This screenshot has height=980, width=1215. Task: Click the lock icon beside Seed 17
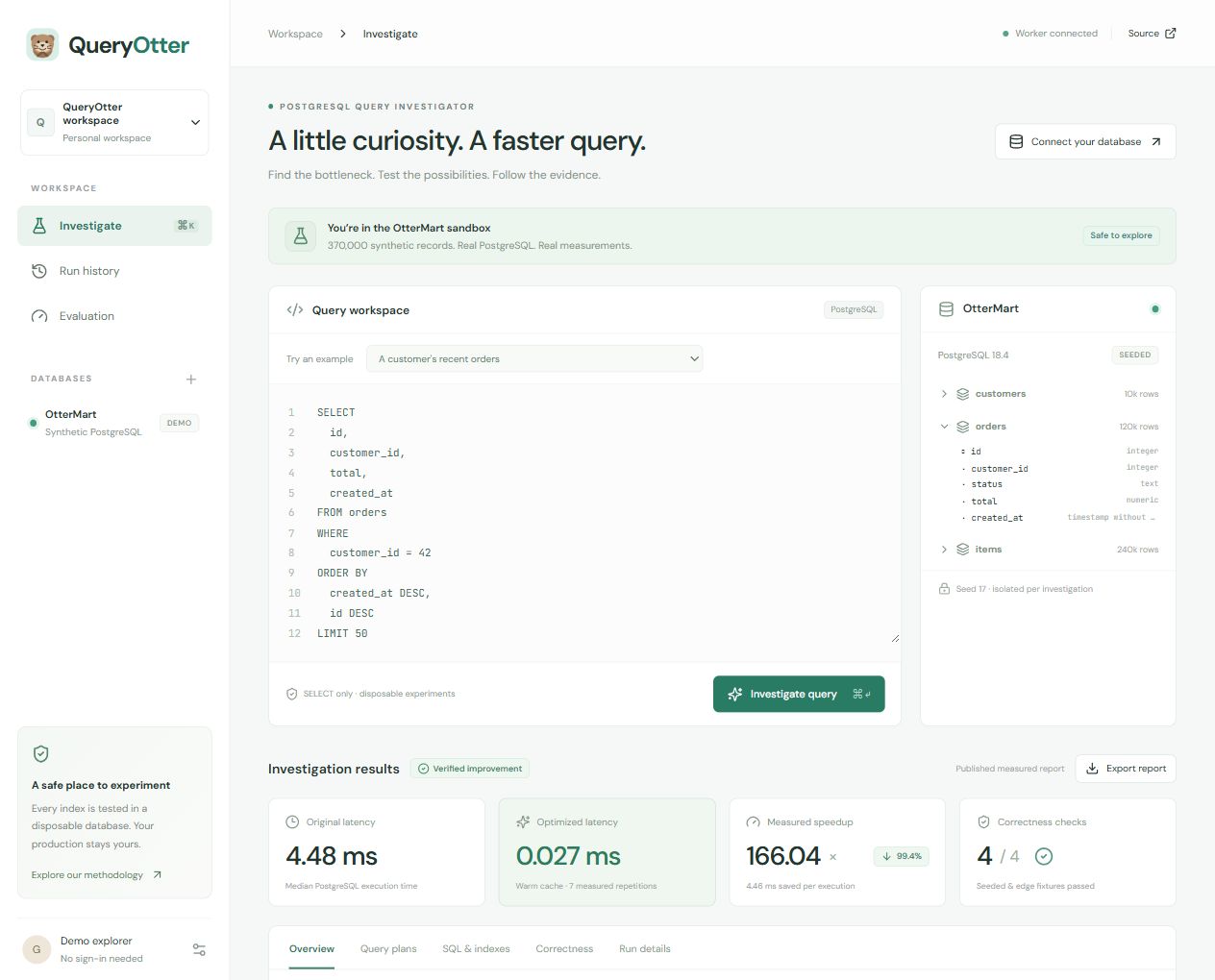point(944,588)
